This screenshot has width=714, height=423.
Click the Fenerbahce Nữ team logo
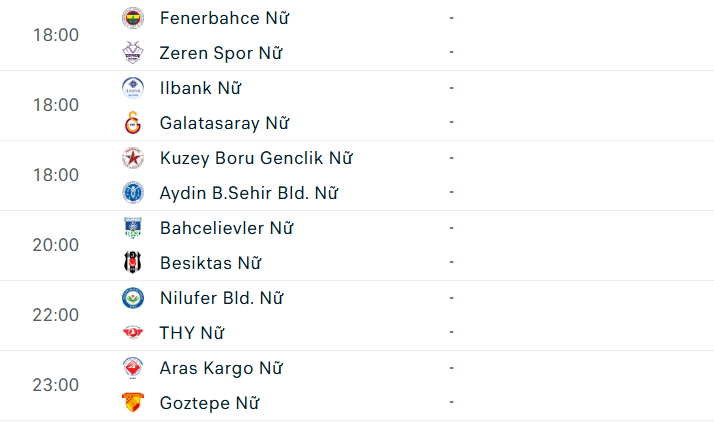(x=133, y=18)
